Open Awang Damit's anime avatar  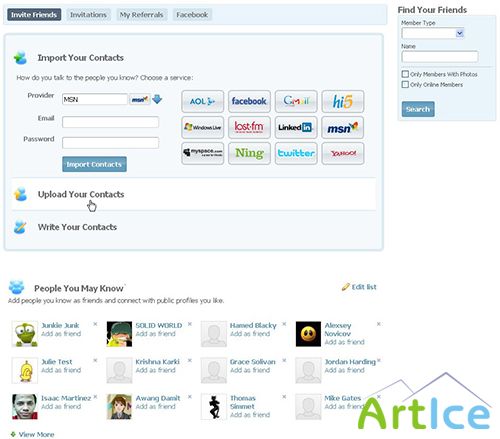[x=119, y=407]
